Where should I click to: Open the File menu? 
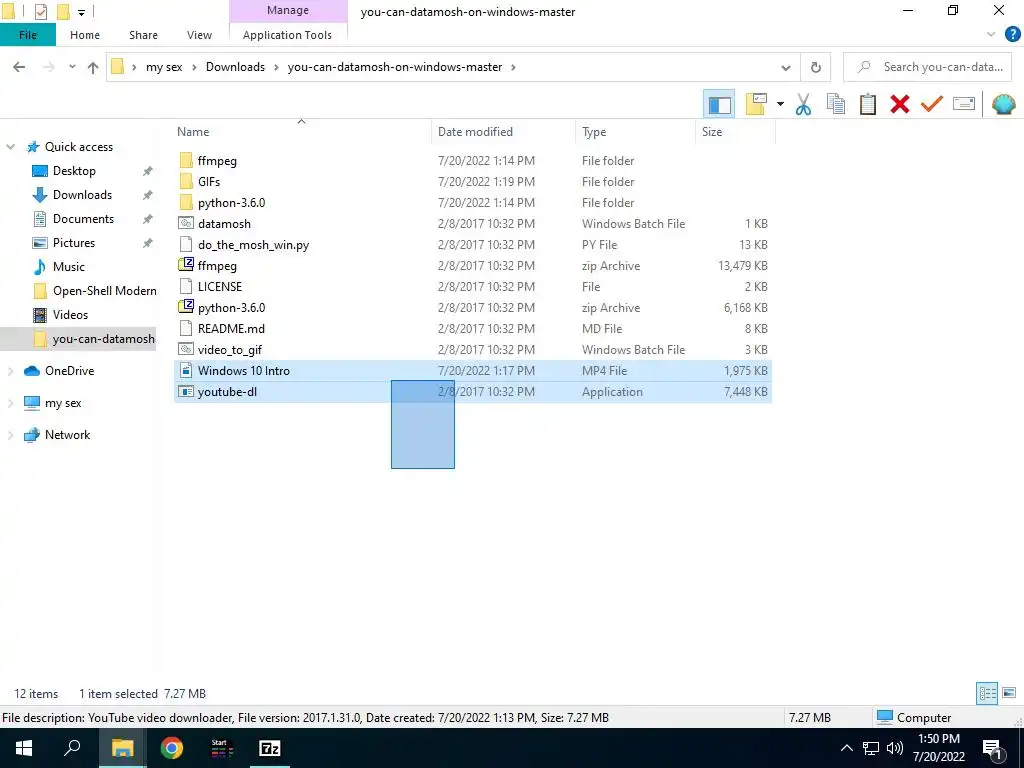coord(28,35)
